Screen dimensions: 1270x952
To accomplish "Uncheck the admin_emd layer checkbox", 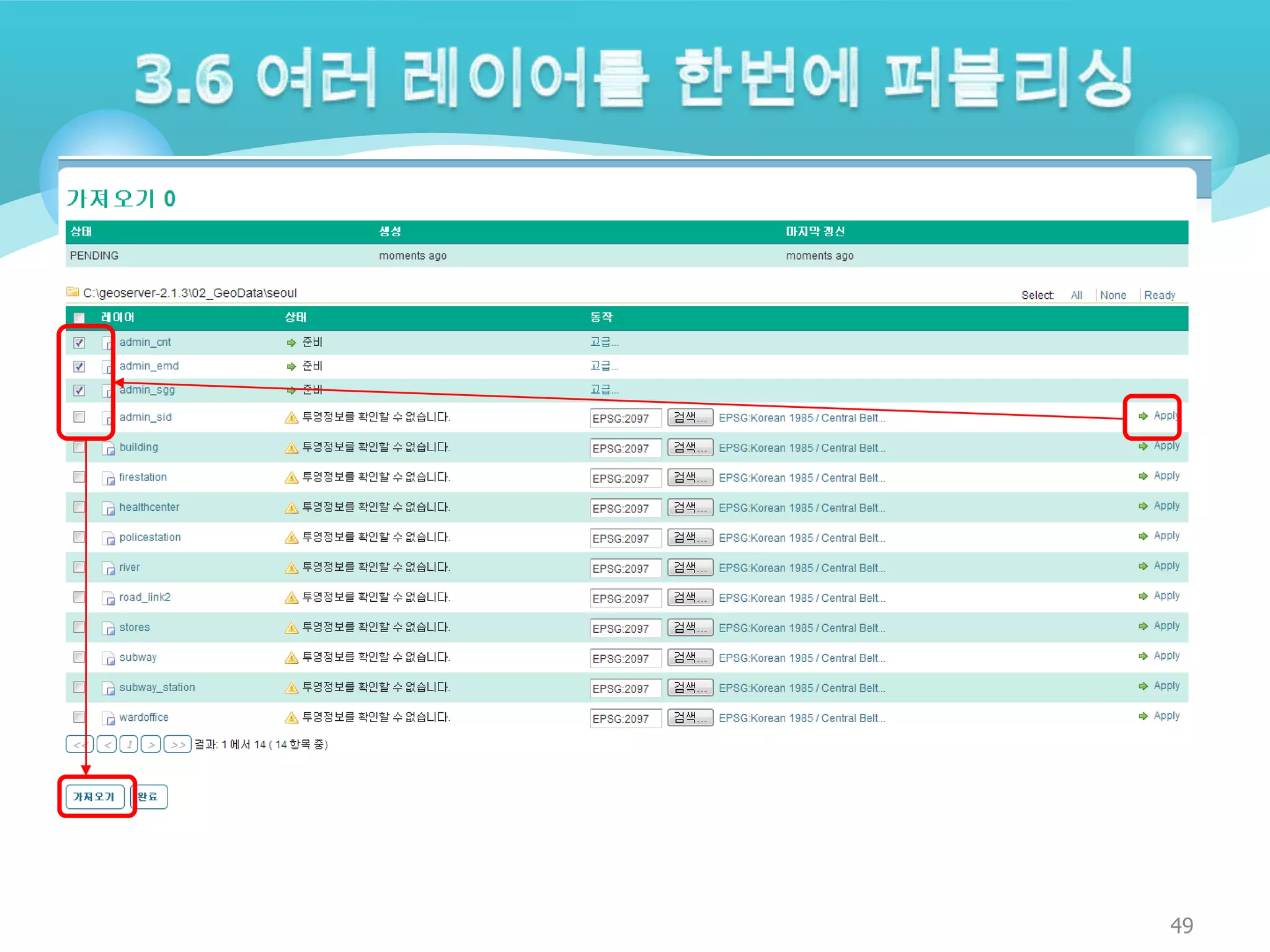I will pyautogui.click(x=79, y=366).
